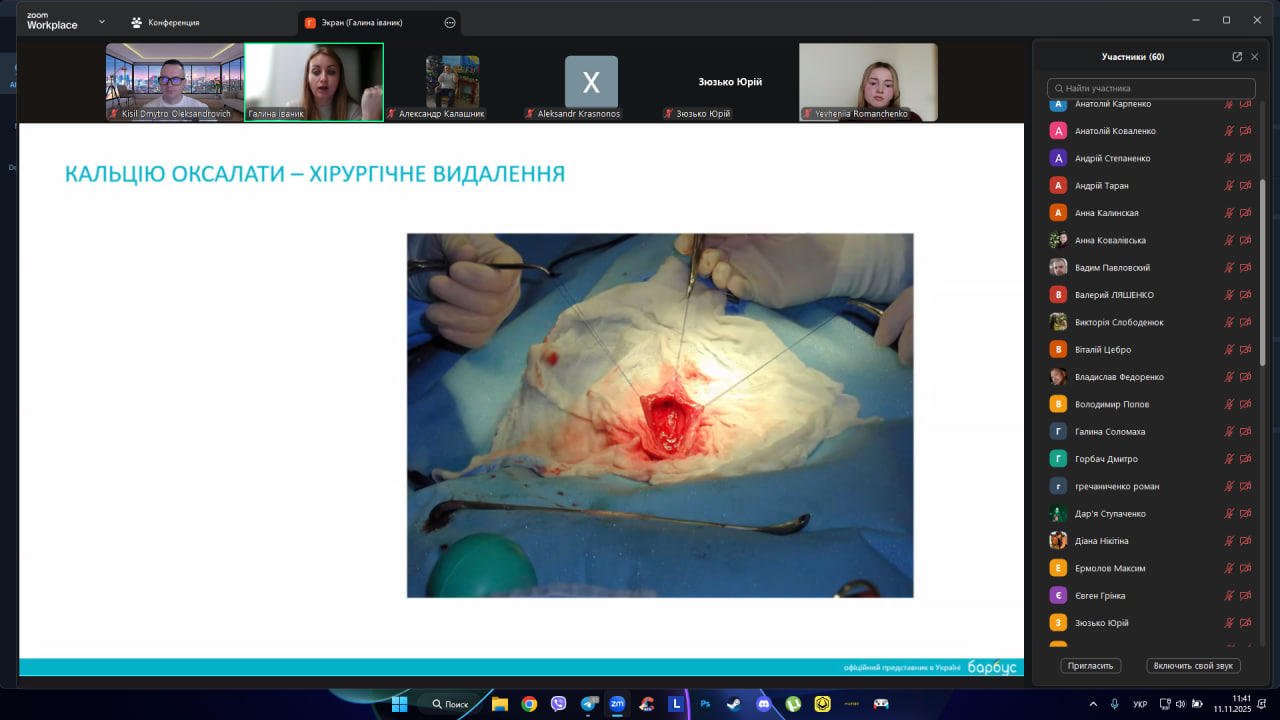Image resolution: width=1280 pixels, height=720 pixels.
Task: Open Steam from the taskbar
Action: click(x=734, y=704)
